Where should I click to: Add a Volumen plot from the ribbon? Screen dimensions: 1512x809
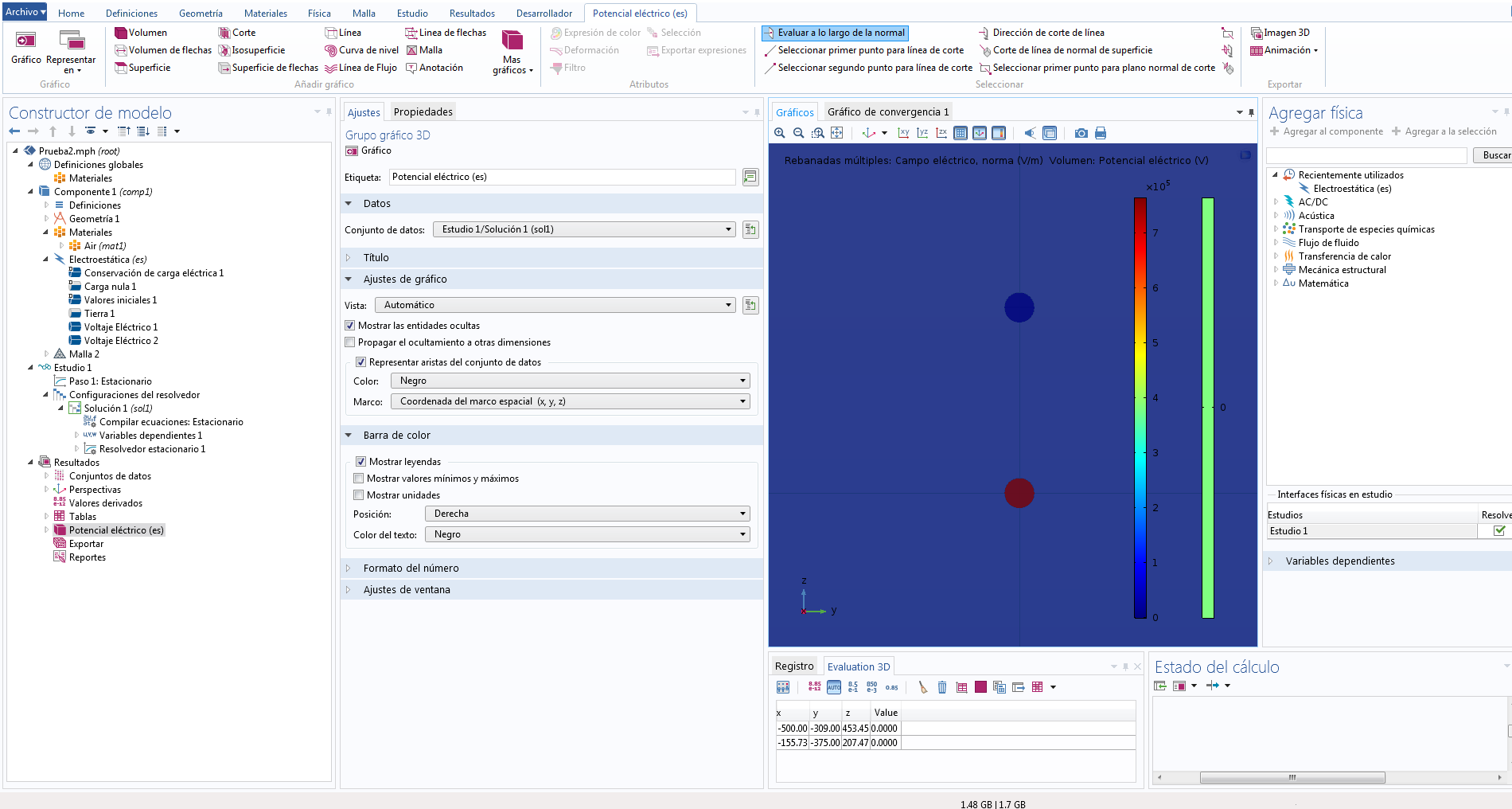coord(141,33)
